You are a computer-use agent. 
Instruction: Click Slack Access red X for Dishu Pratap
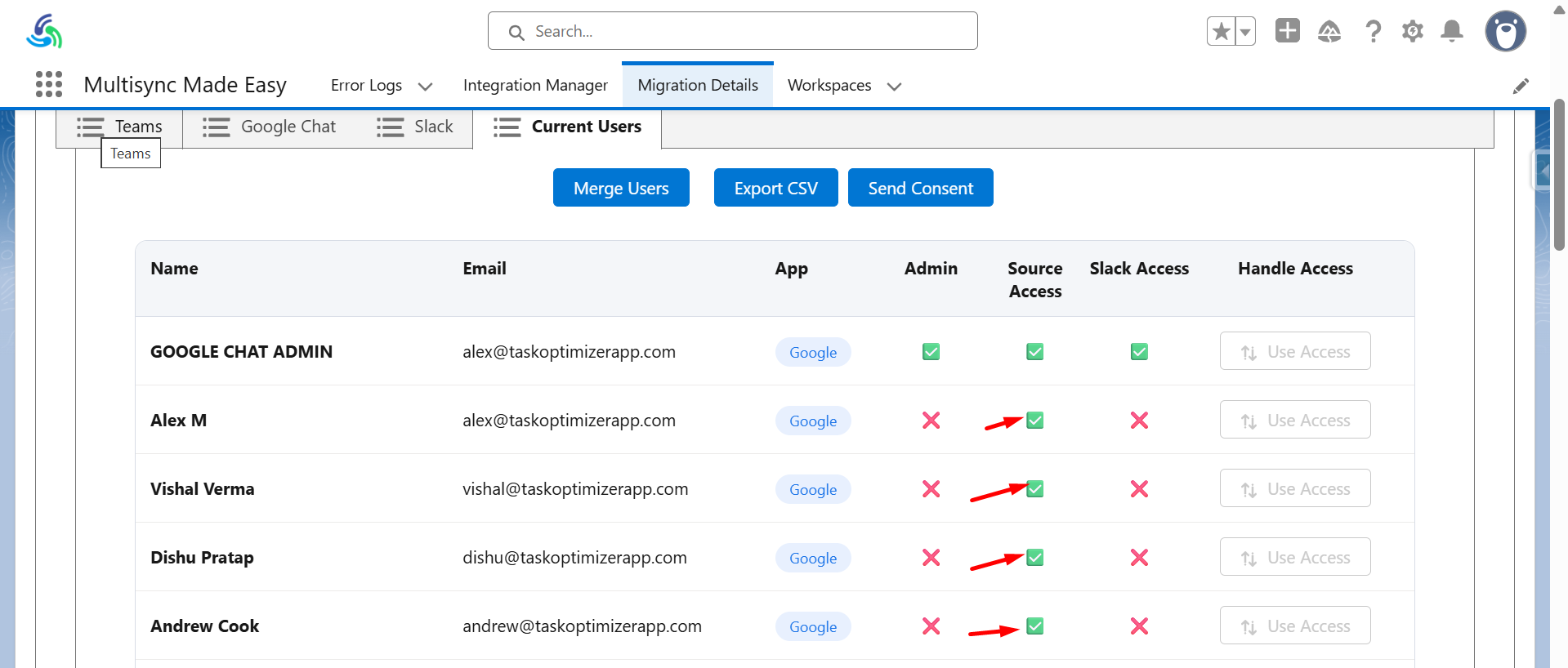[1139, 558]
